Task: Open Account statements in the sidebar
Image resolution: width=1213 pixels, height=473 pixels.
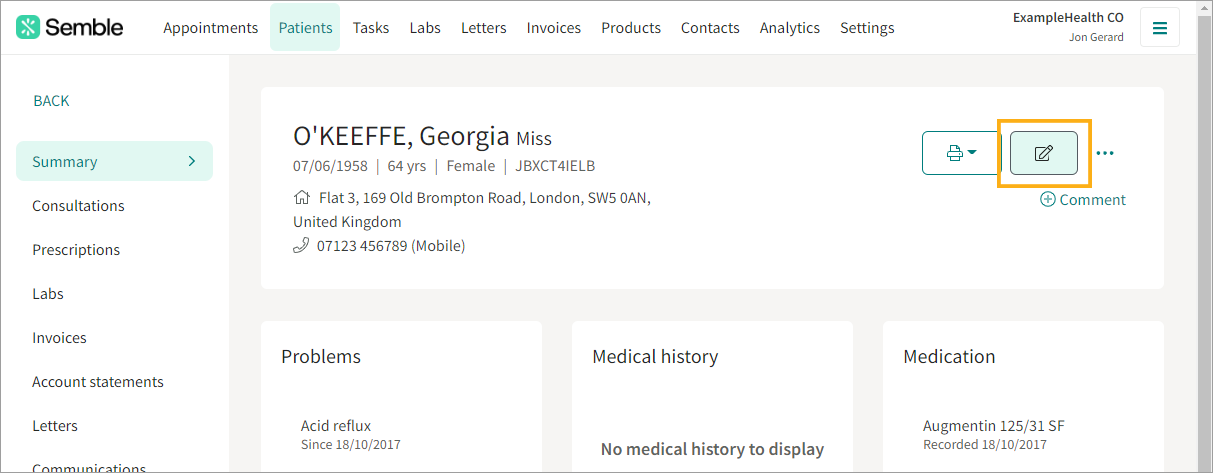Action: [98, 382]
